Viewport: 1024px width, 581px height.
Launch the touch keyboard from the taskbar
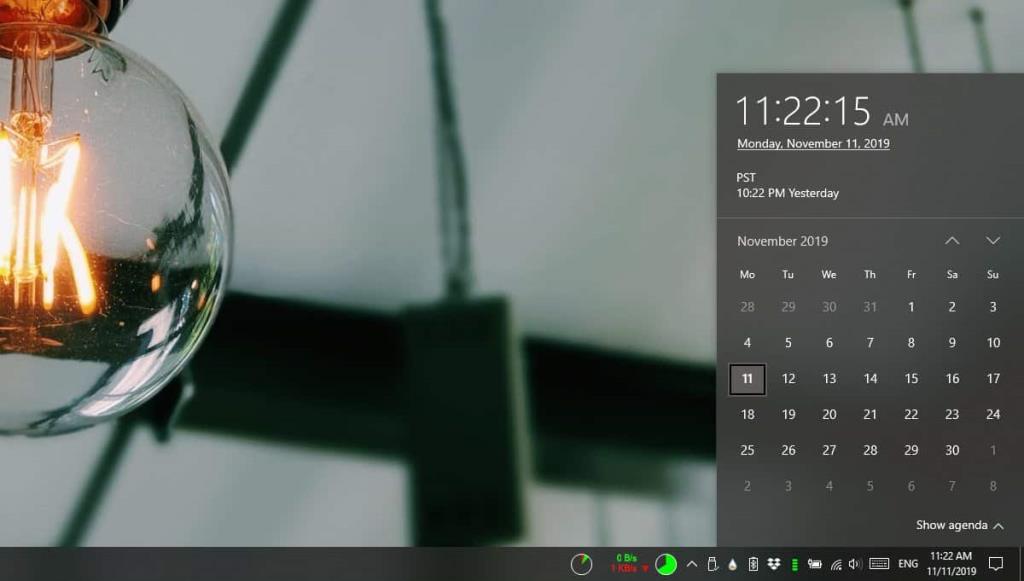coord(880,561)
